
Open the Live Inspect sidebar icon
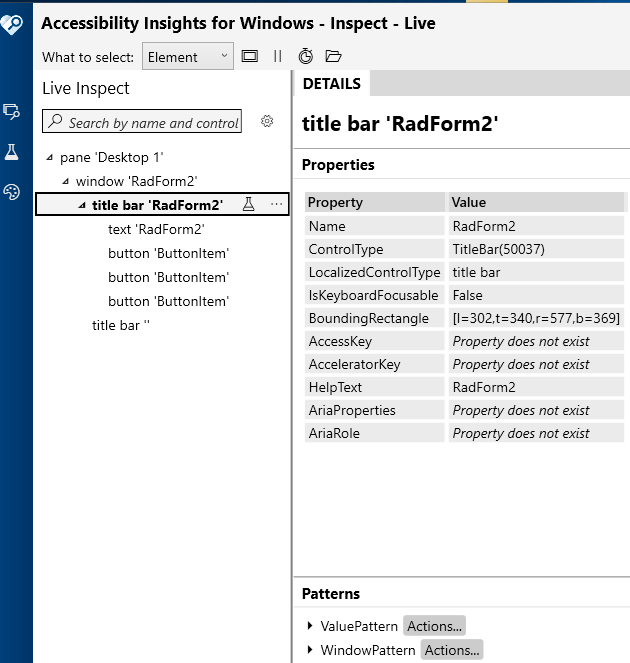click(x=11, y=112)
